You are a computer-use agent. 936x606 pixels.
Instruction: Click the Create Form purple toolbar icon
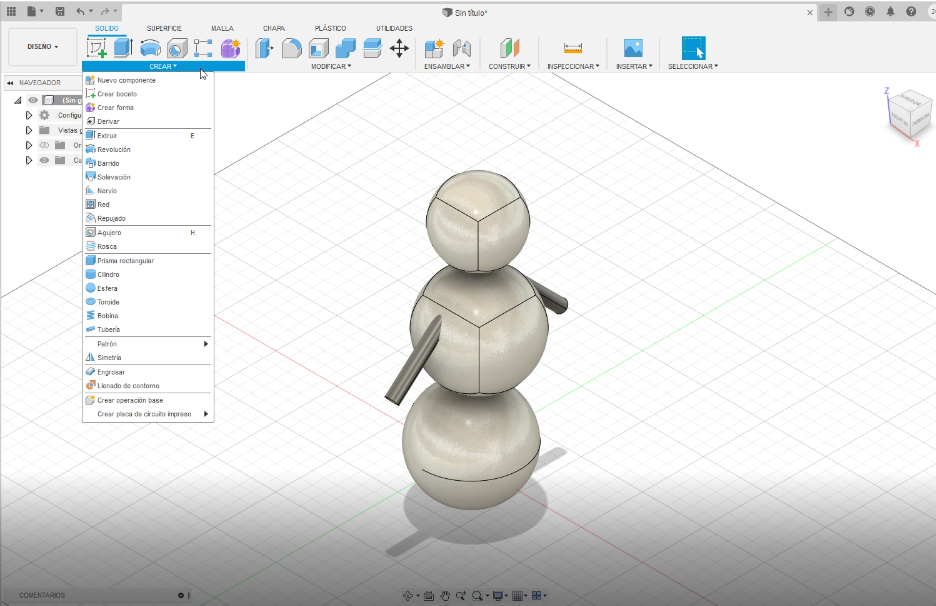230,48
